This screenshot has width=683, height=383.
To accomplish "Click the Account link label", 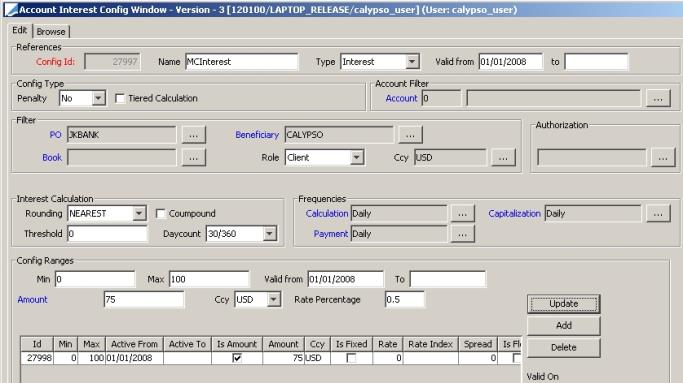I will 401,98.
